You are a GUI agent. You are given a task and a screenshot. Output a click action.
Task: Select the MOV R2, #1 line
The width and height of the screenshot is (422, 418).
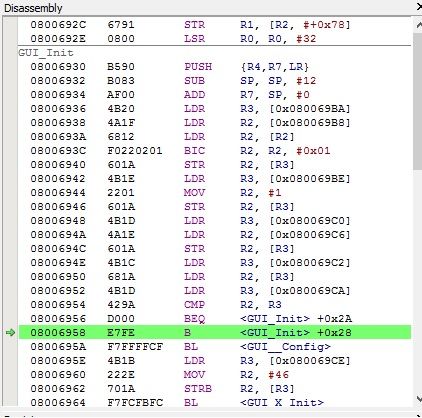(x=214, y=193)
